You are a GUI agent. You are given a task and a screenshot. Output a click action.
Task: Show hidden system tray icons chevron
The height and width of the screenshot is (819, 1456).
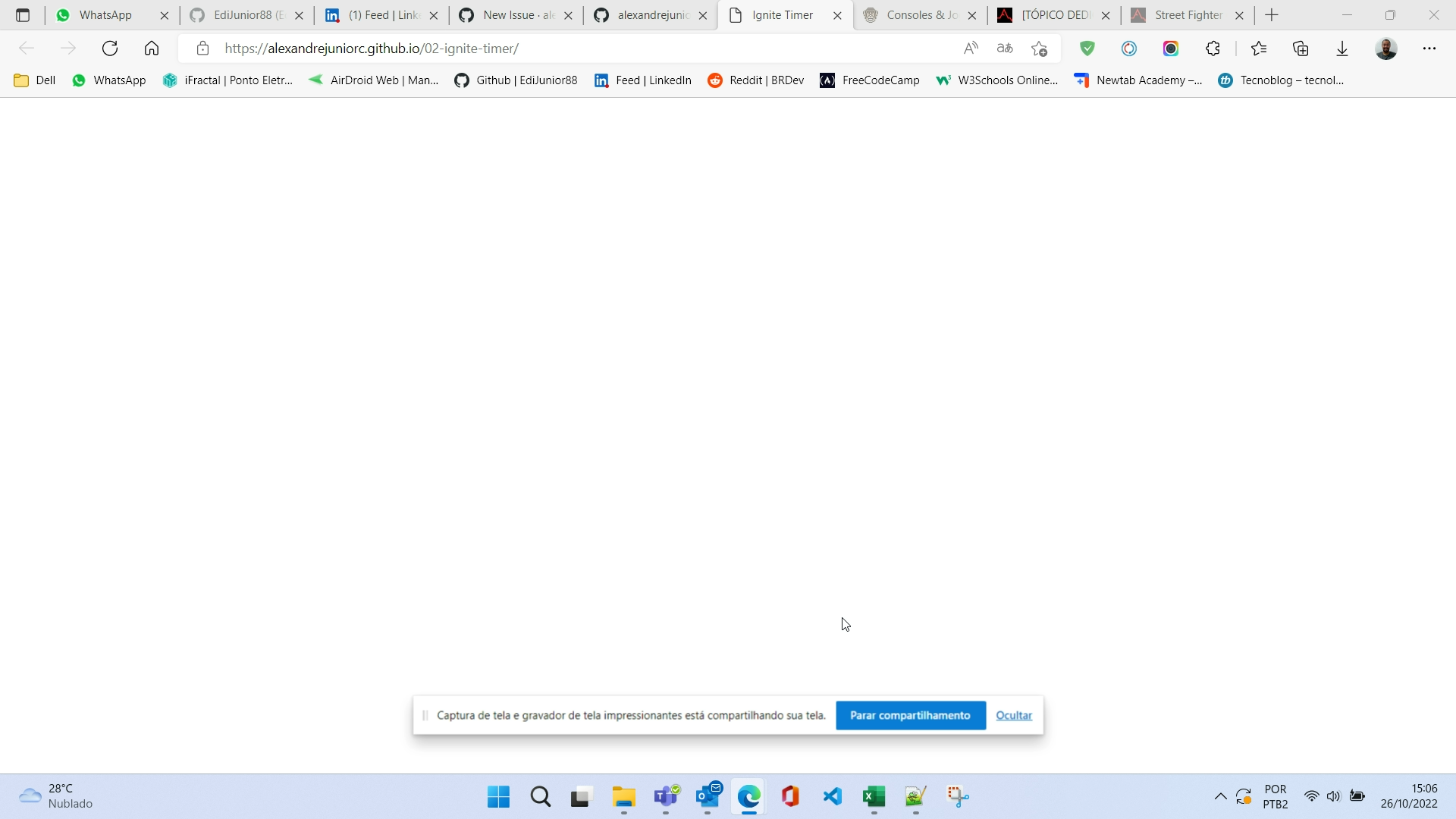click(x=1220, y=796)
